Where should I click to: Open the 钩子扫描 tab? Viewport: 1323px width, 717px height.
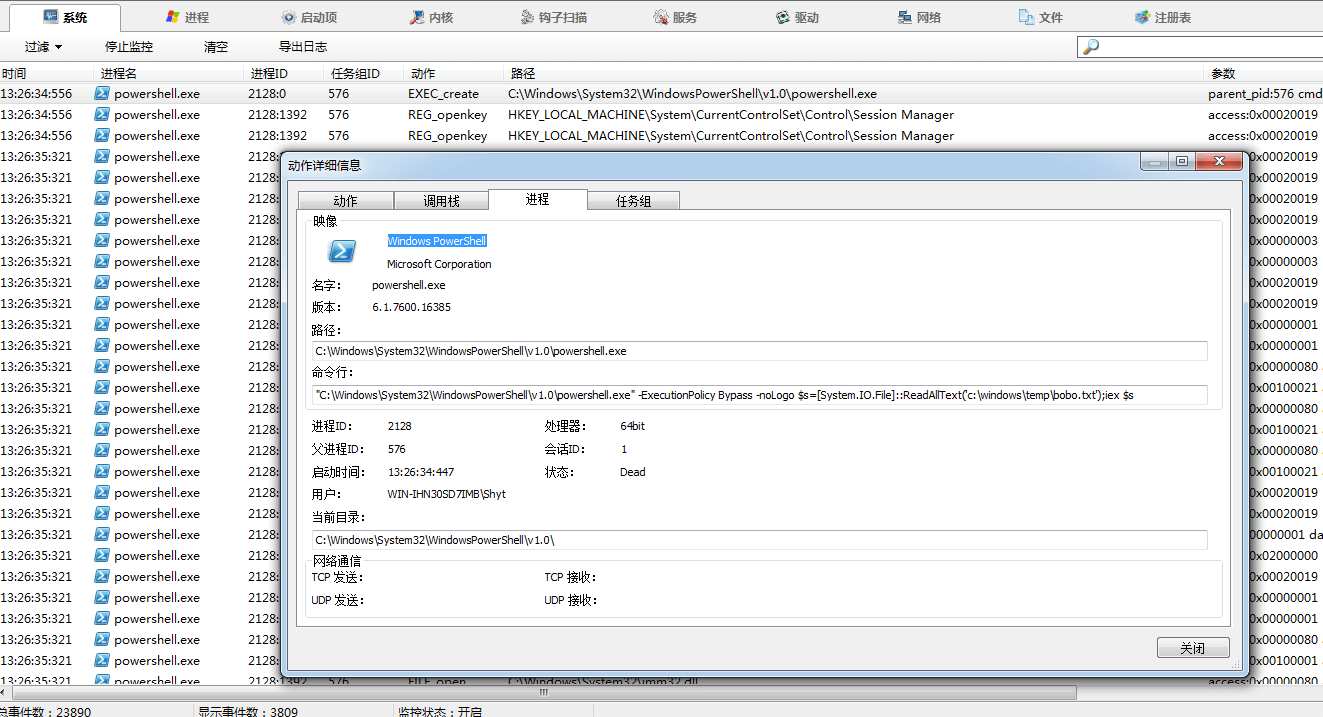click(554, 17)
